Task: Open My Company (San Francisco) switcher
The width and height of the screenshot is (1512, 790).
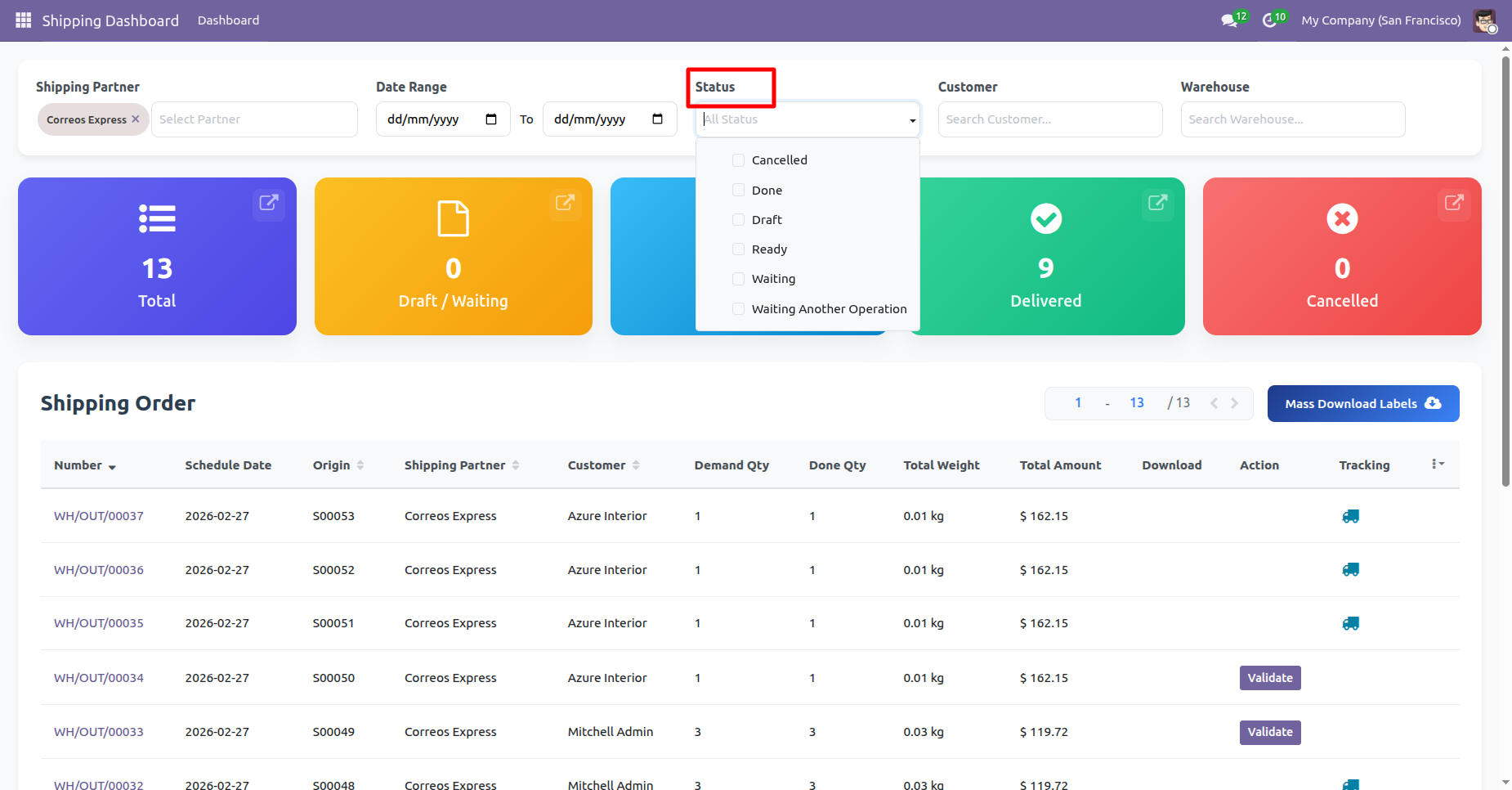Action: tap(1380, 20)
